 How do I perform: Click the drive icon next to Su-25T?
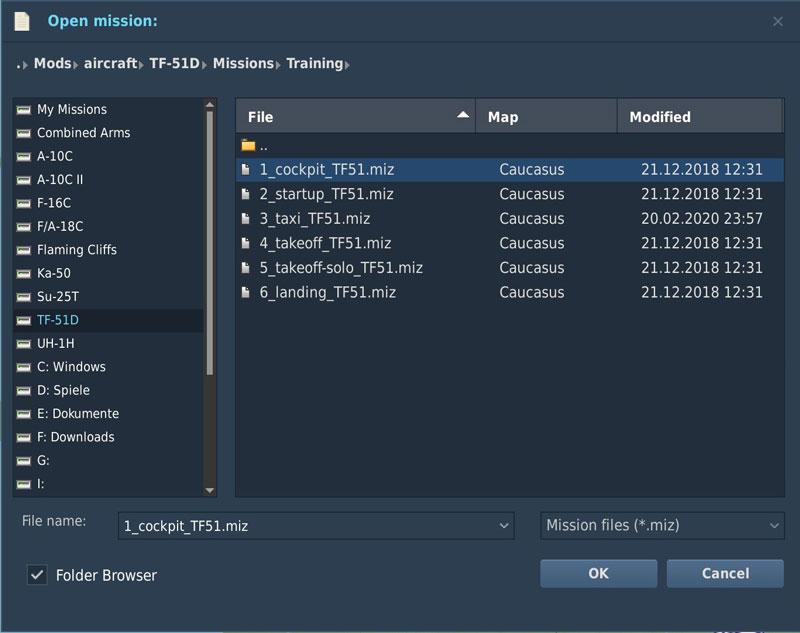click(23, 297)
